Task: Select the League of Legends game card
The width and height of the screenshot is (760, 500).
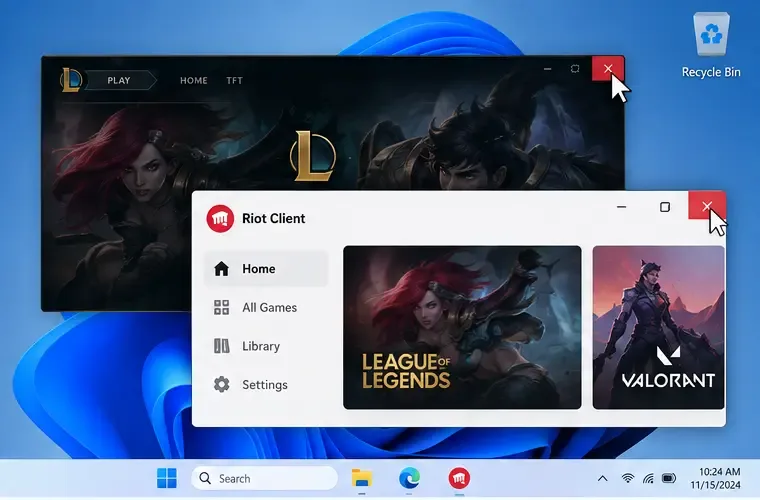Action: tap(462, 328)
